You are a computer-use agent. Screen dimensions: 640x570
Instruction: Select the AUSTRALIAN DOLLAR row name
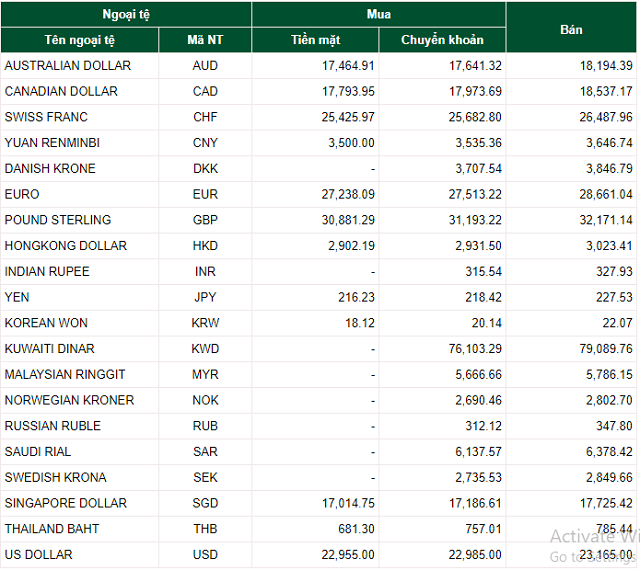pos(68,66)
